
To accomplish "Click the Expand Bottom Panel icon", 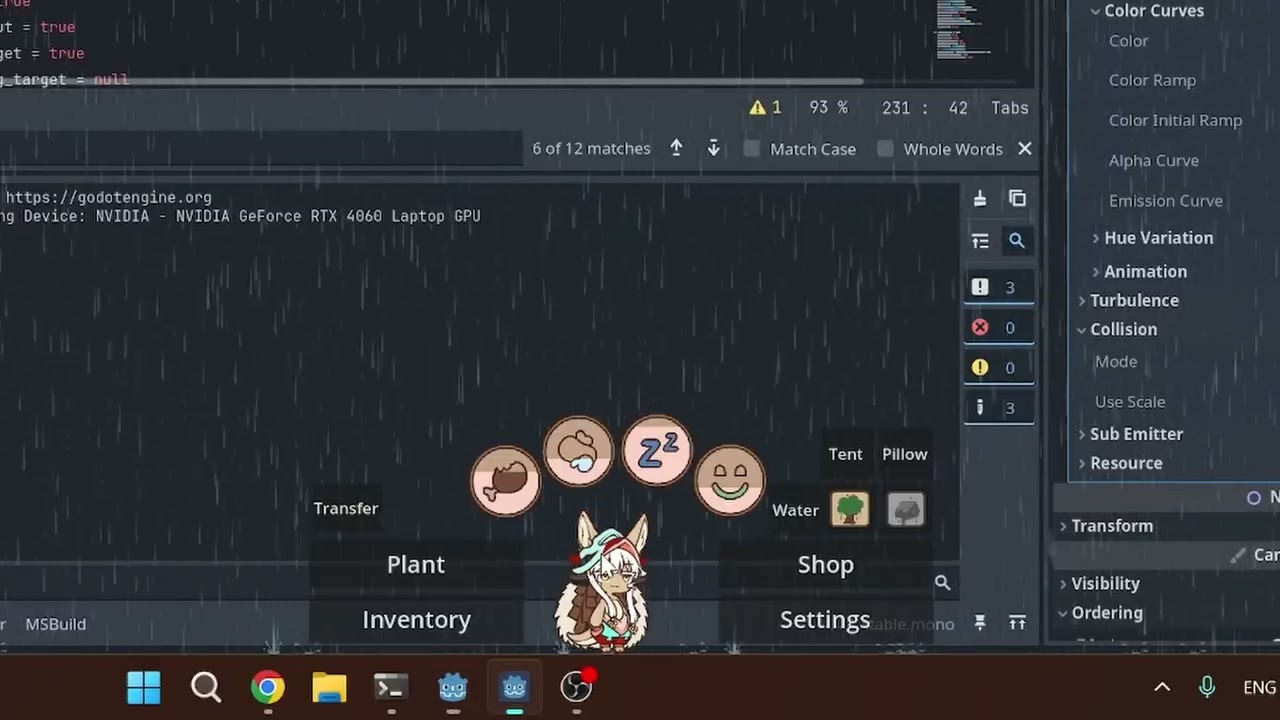I will point(1017,623).
